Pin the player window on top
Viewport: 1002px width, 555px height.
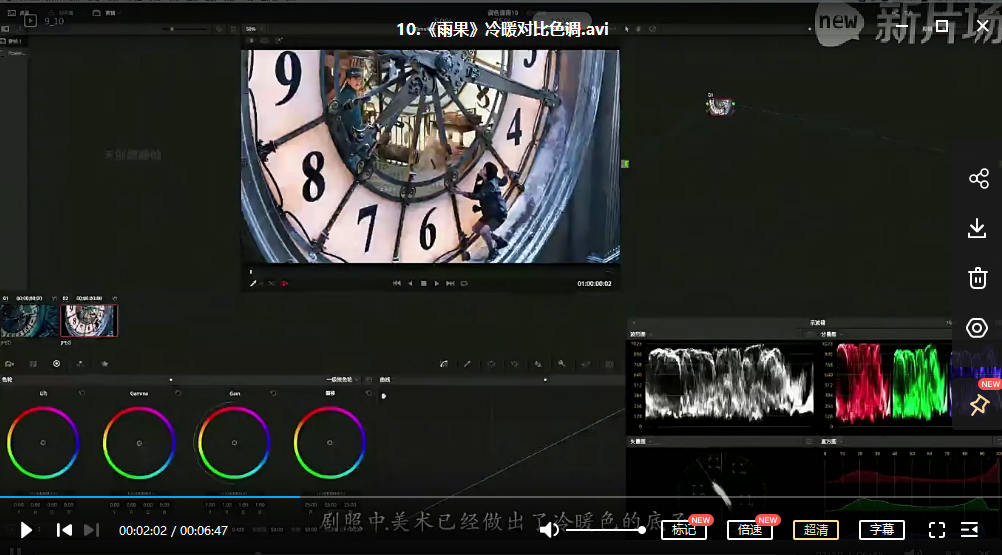click(979, 404)
